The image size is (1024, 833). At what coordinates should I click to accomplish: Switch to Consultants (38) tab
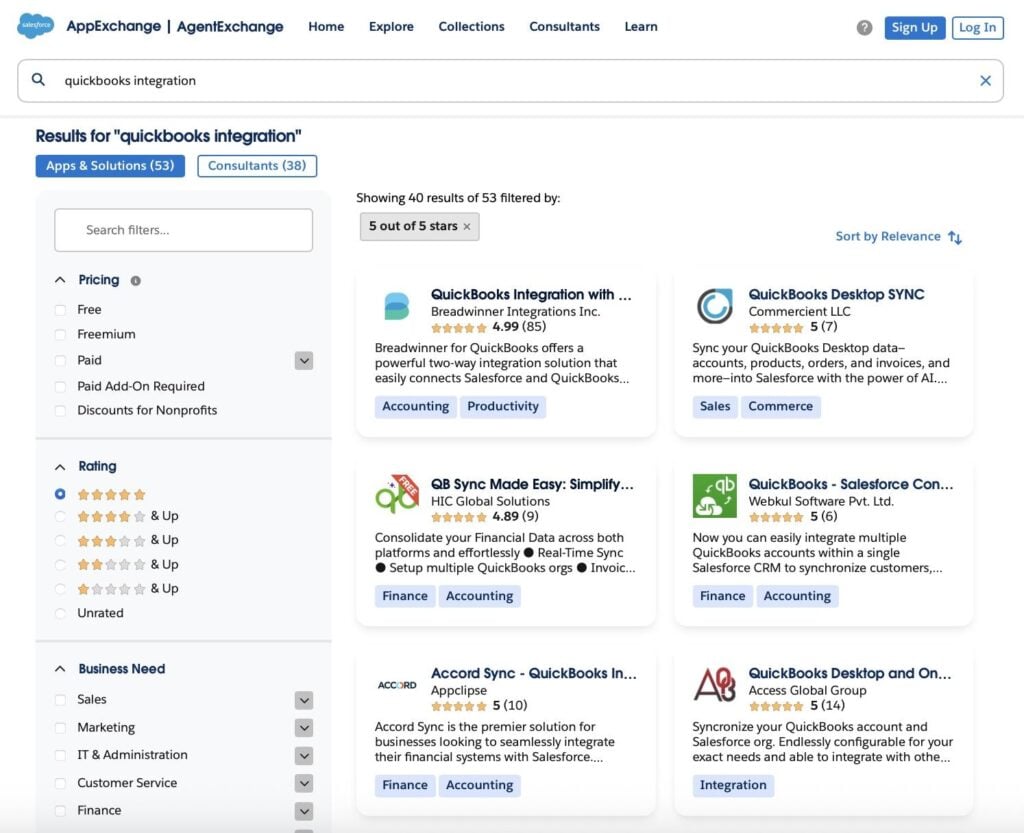point(257,166)
